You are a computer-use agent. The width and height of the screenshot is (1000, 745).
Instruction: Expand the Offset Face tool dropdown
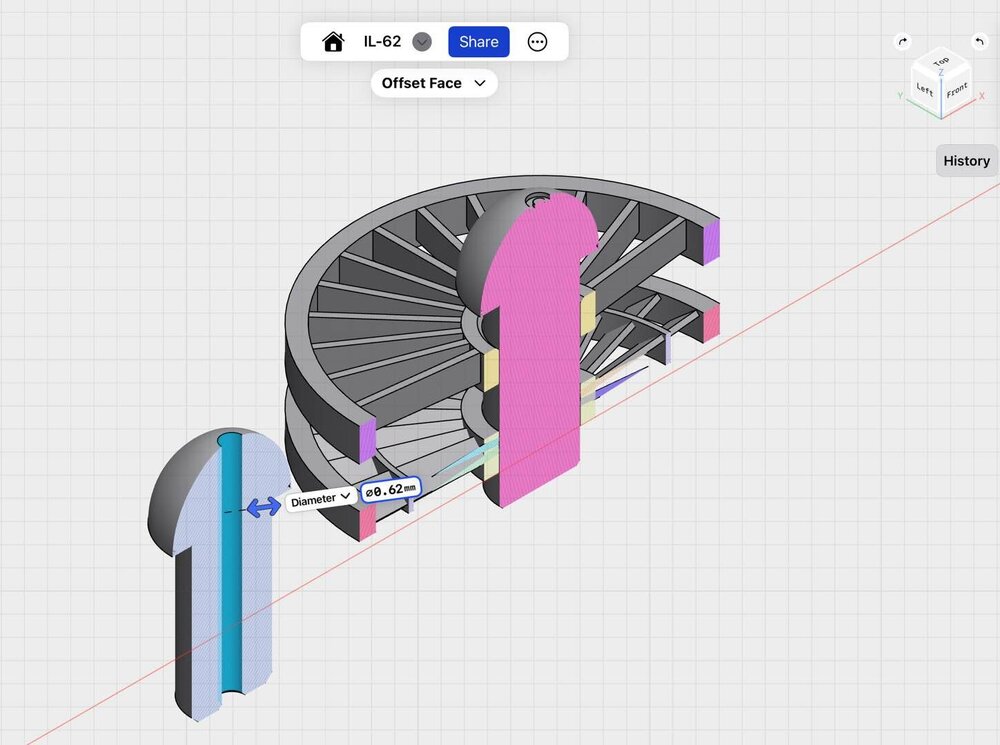pyautogui.click(x=434, y=83)
